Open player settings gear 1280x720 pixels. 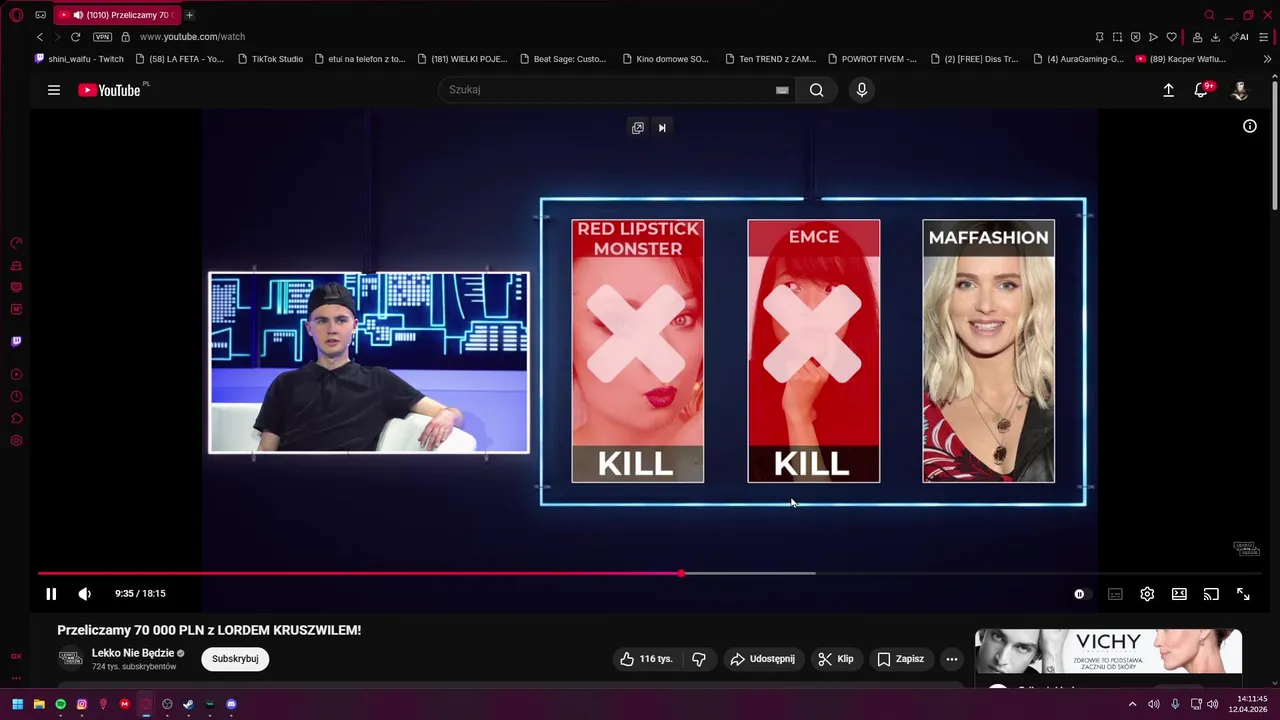(1147, 594)
